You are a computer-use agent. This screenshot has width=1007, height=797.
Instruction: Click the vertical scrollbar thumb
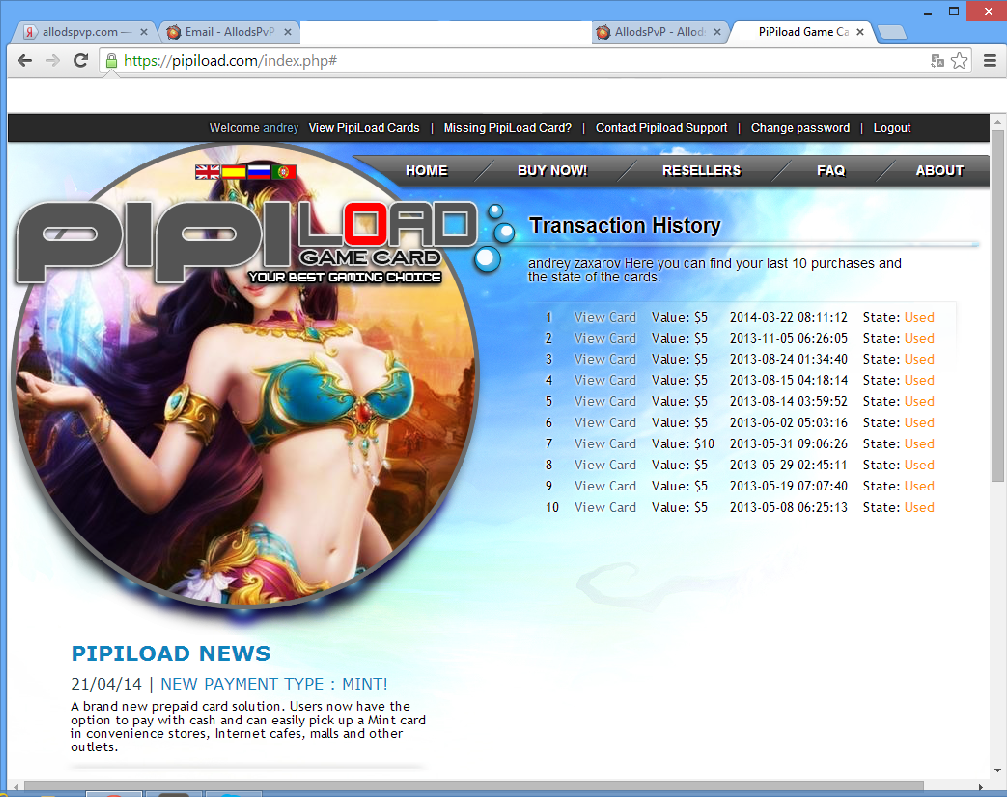click(997, 305)
